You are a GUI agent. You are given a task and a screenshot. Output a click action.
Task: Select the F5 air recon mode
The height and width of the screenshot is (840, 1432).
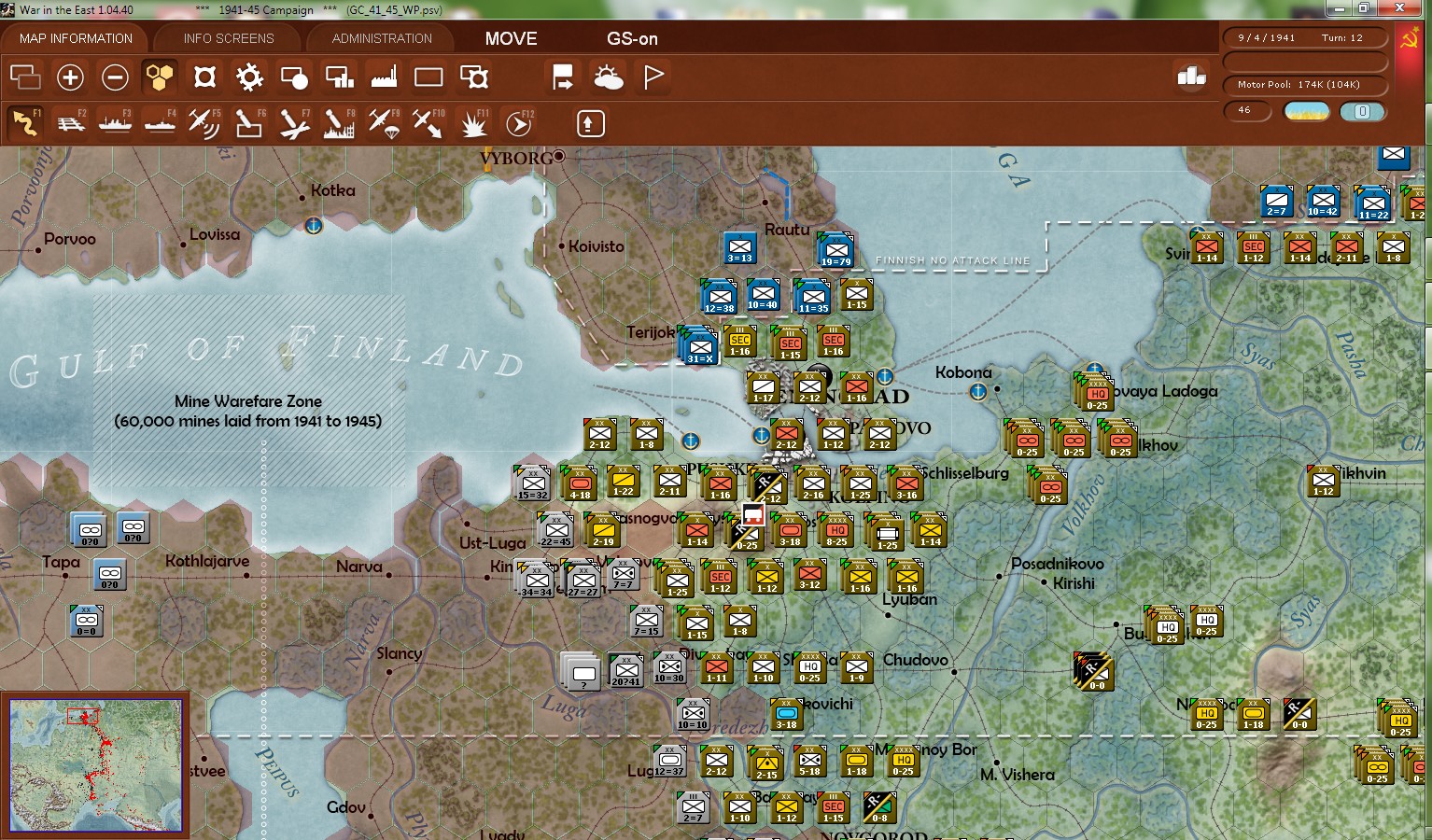click(204, 123)
